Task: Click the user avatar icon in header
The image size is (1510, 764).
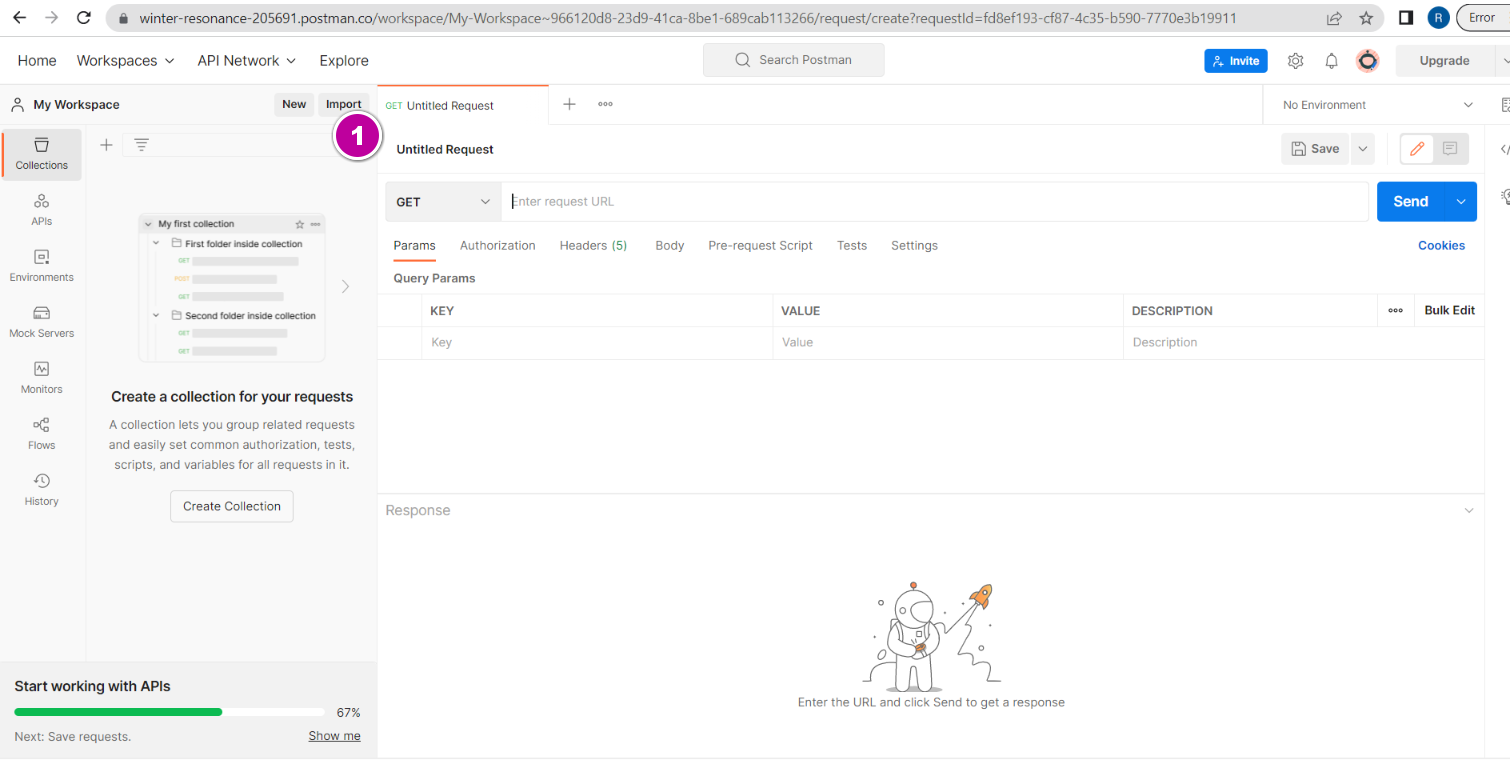Action: pos(1367,61)
